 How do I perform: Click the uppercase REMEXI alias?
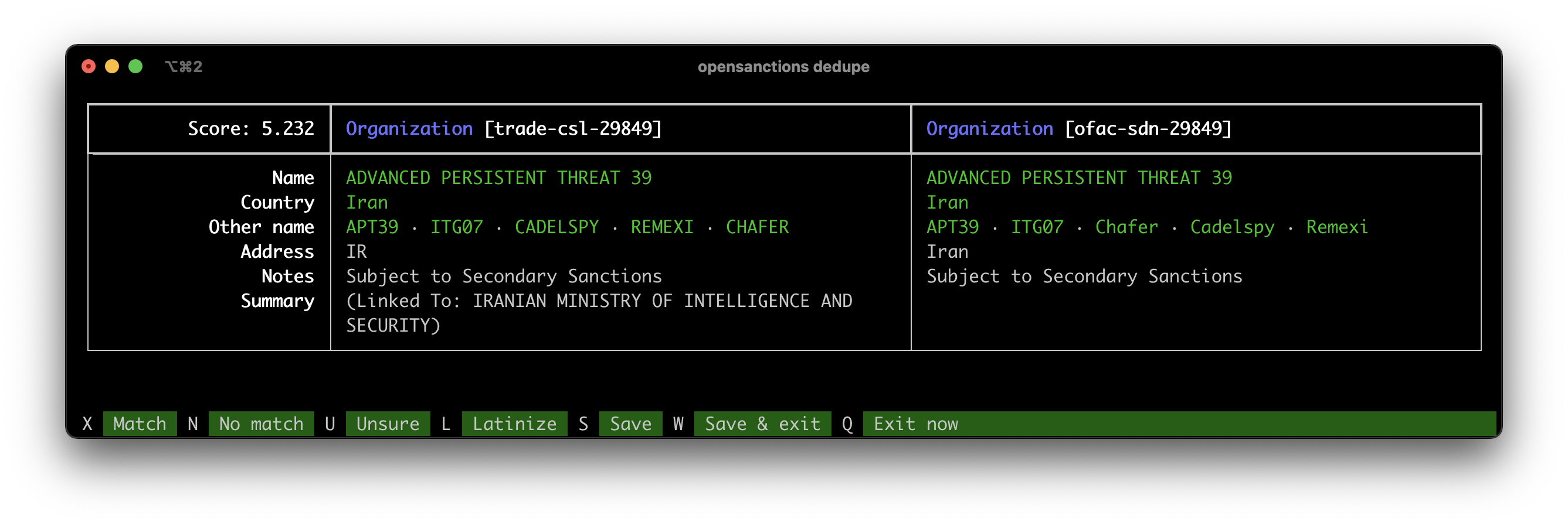pyautogui.click(x=662, y=227)
